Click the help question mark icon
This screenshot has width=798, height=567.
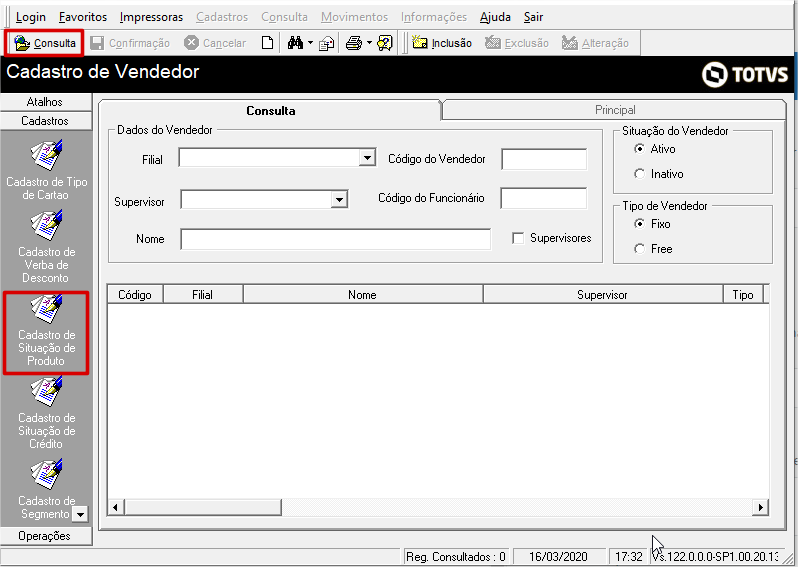[x=385, y=43]
